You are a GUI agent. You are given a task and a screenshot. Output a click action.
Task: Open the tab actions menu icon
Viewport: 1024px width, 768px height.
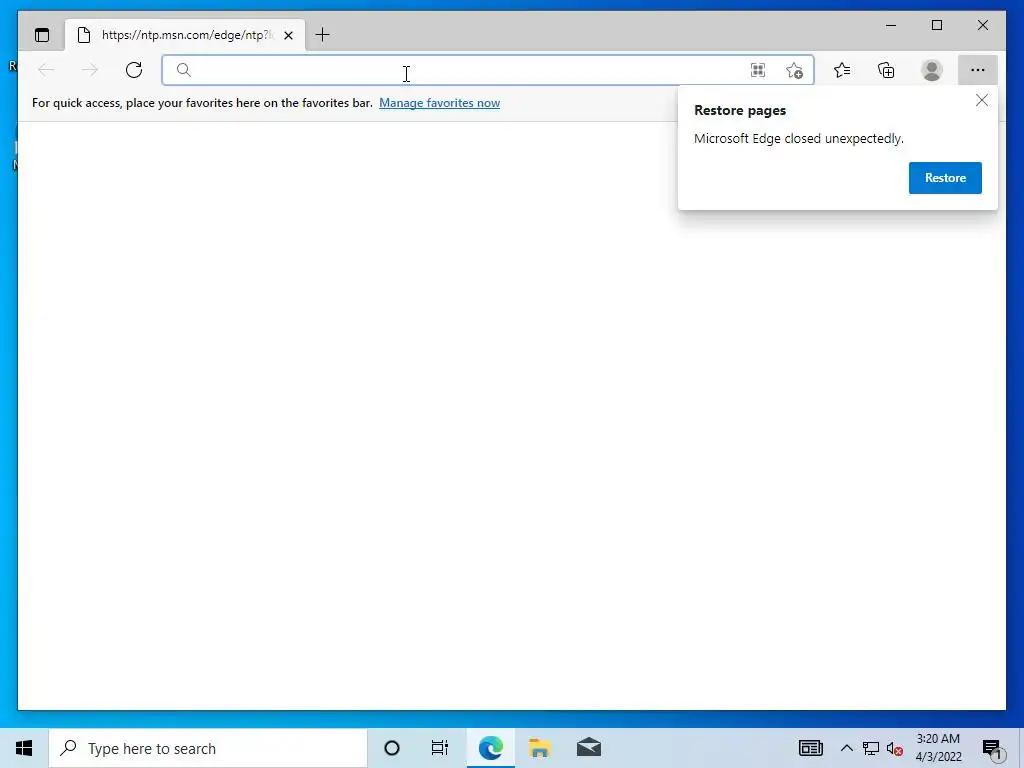(x=42, y=35)
